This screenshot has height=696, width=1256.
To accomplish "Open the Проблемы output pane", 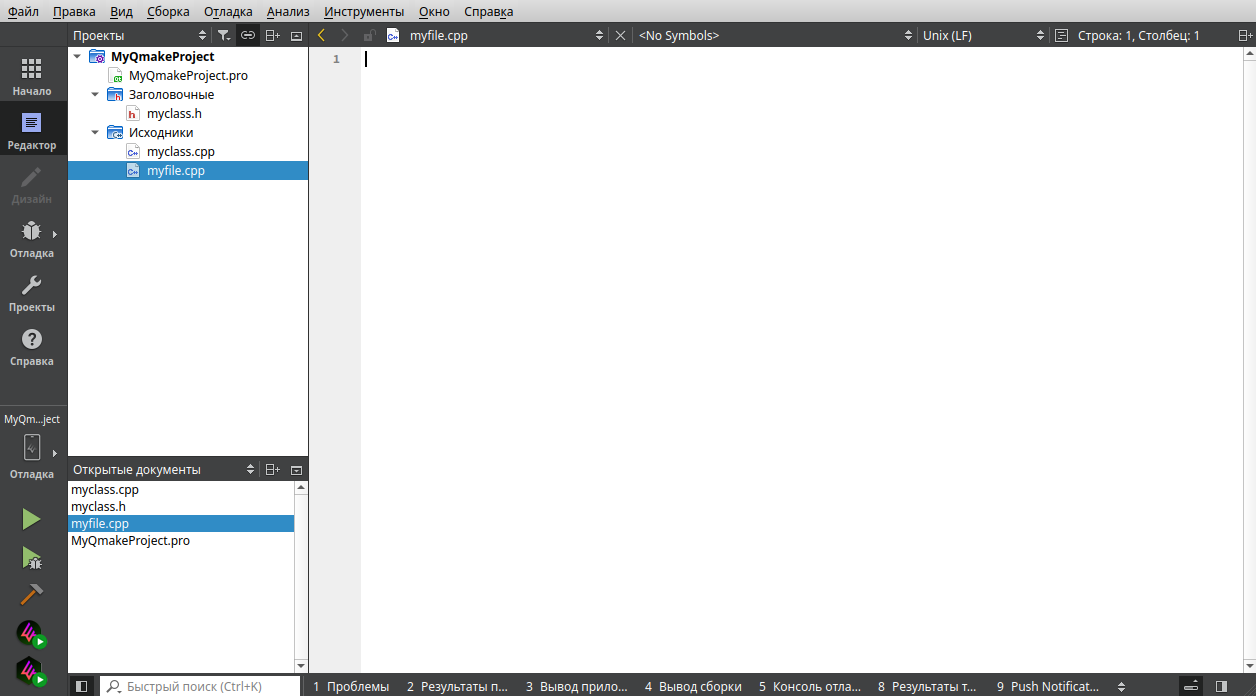I will [351, 686].
